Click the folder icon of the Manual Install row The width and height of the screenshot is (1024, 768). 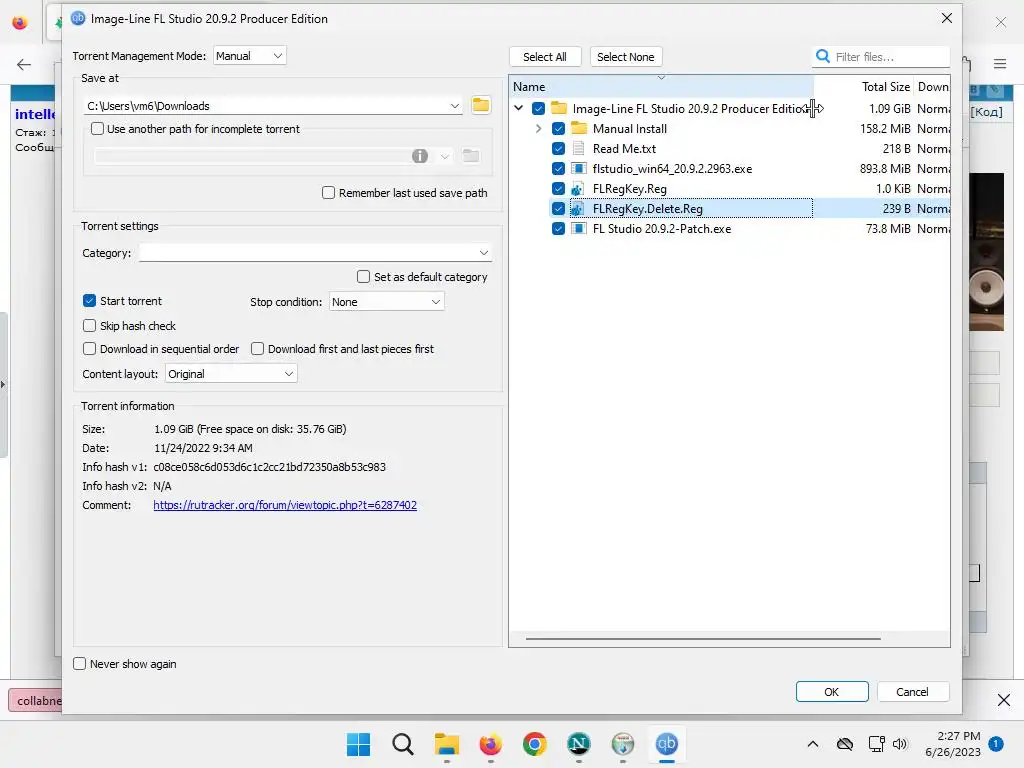[x=579, y=128]
